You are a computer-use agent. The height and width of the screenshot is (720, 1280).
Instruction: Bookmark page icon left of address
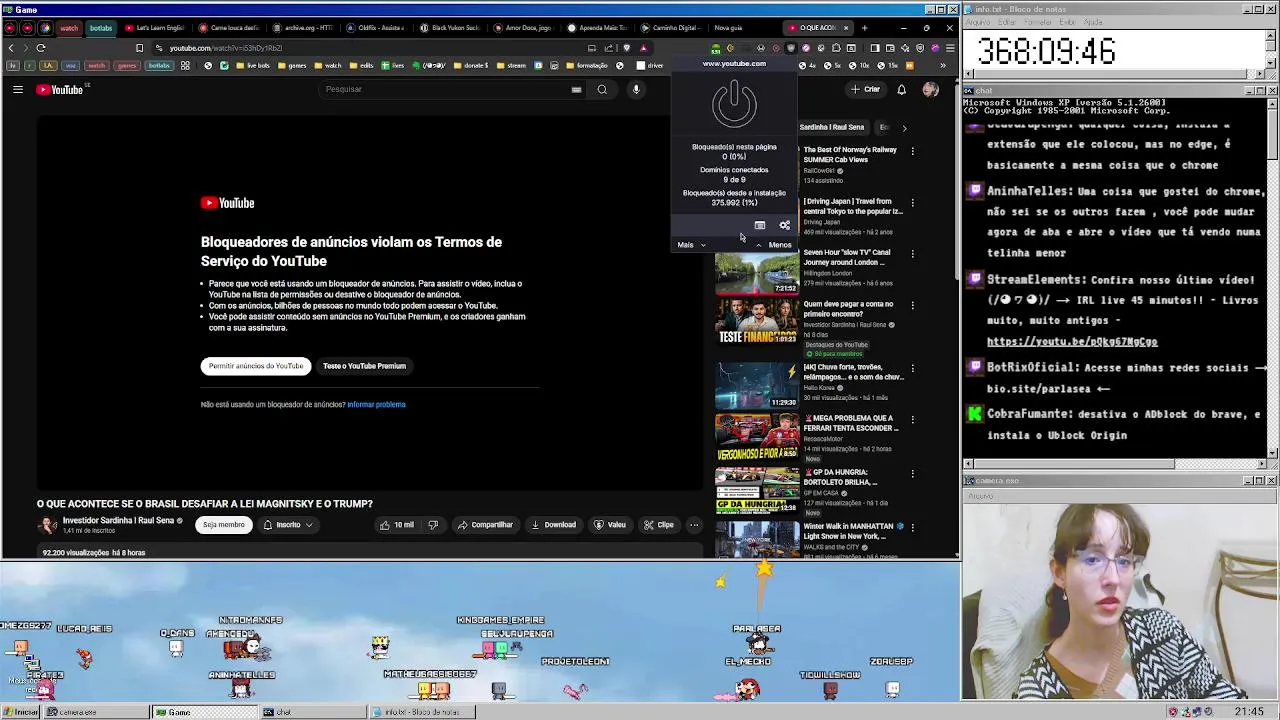coord(139,48)
